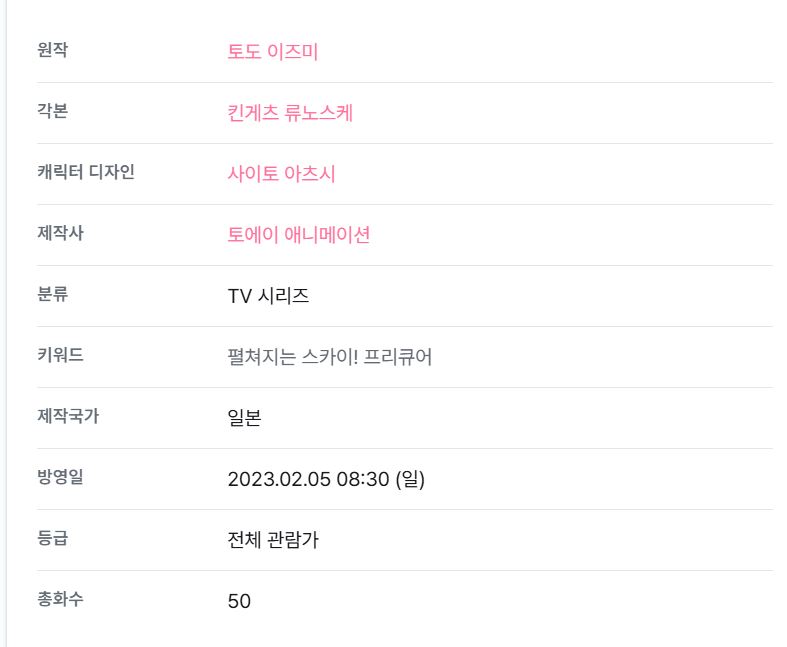This screenshot has width=787, height=647.
Task: Visit the 토에이 애니메이션 studio link
Action: pyautogui.click(x=299, y=234)
